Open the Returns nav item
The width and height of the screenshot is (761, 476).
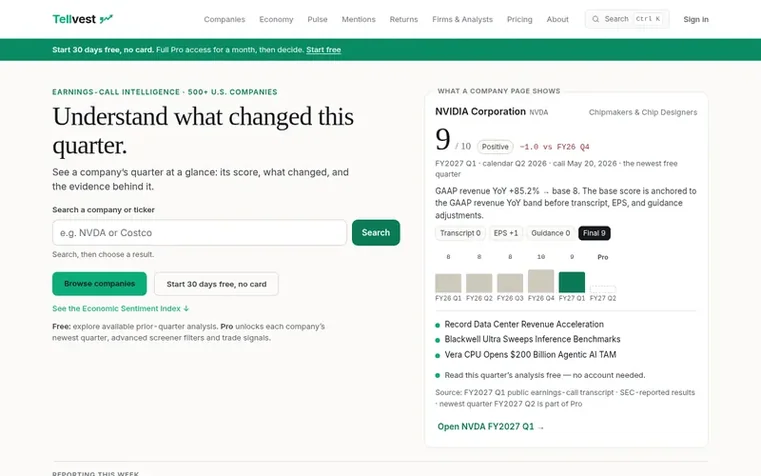tap(404, 19)
